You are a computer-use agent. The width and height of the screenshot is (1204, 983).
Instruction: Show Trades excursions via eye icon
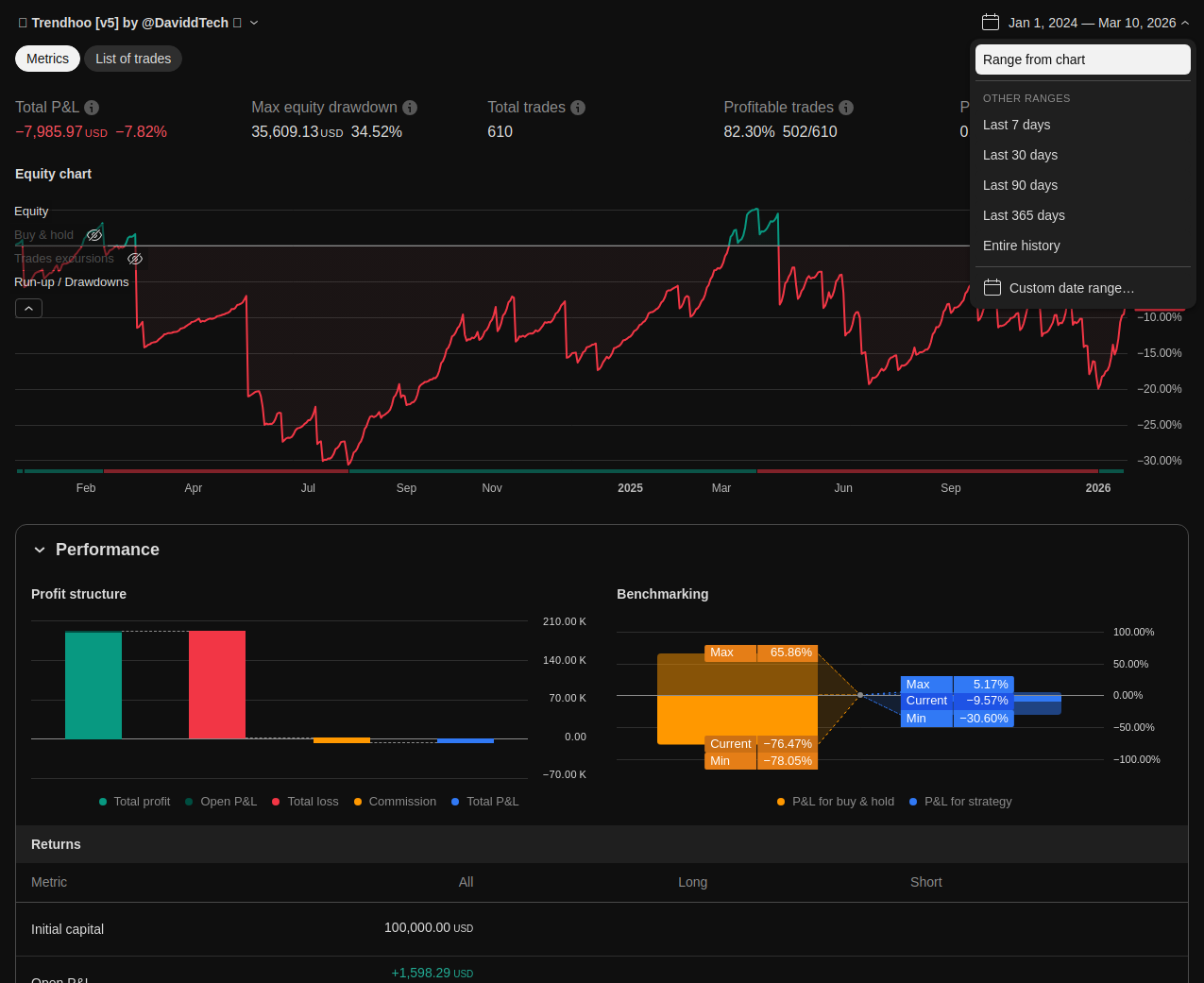click(135, 259)
